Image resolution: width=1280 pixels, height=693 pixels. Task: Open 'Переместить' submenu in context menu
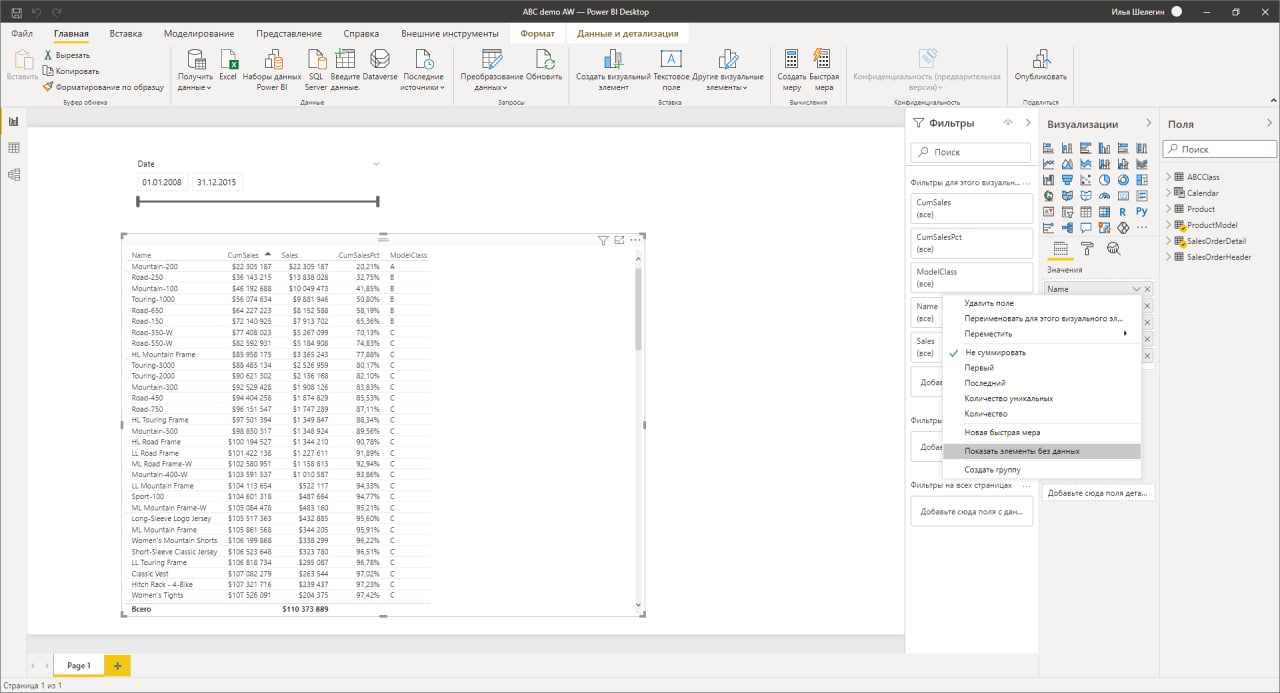(1041, 334)
